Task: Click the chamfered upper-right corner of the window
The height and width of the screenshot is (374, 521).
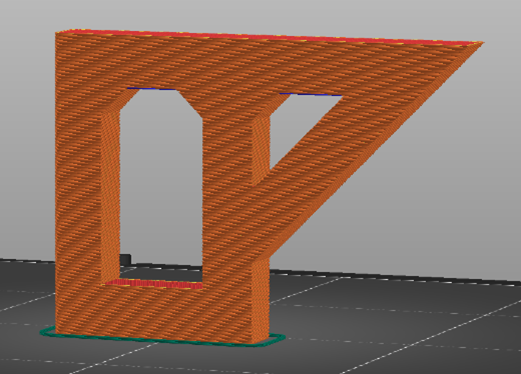Action: [x=191, y=103]
